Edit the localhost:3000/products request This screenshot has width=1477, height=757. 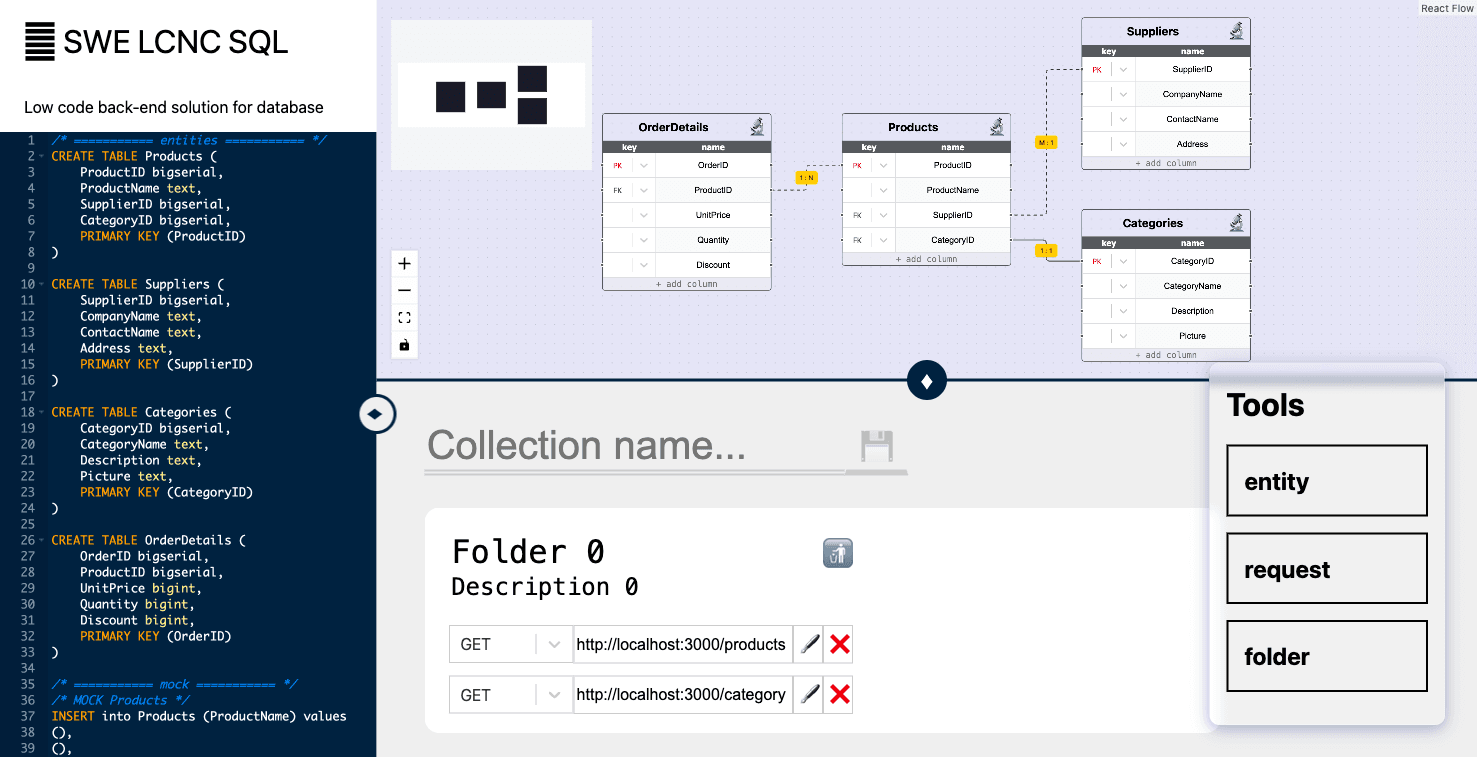point(809,645)
